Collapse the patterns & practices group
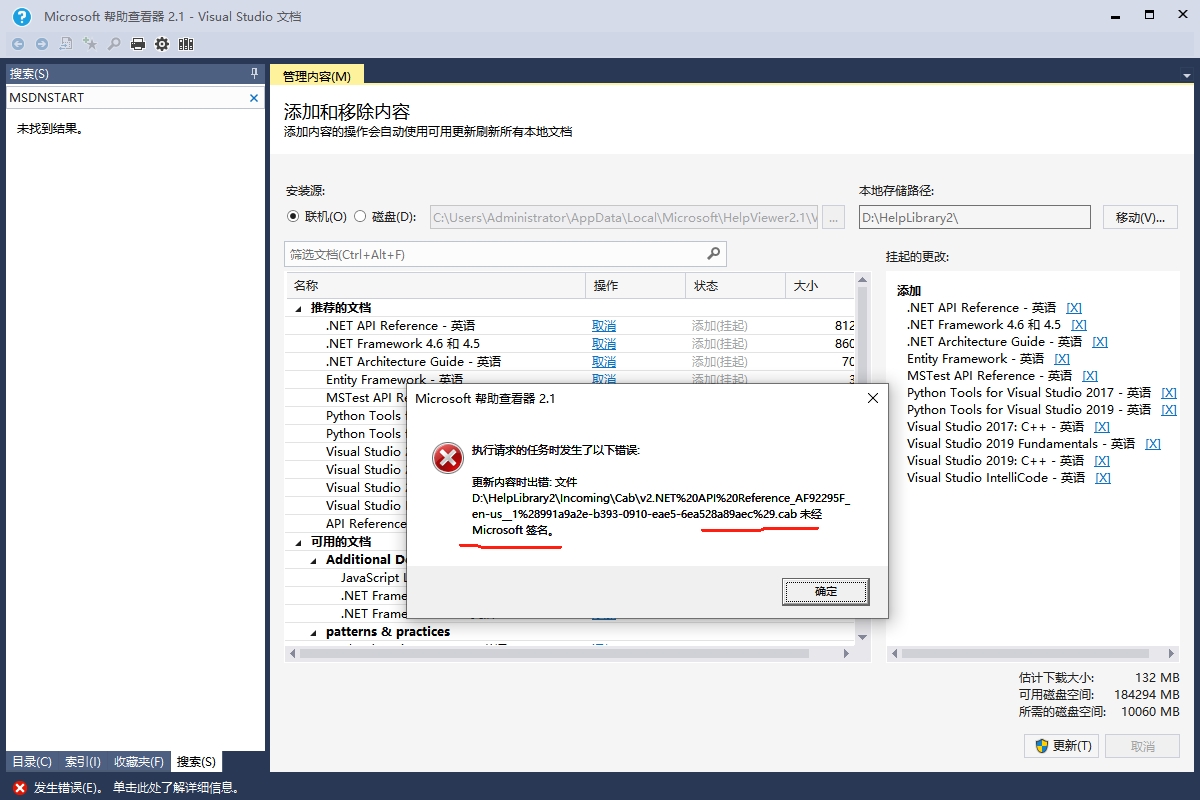Viewport: 1200px width, 800px height. point(313,632)
